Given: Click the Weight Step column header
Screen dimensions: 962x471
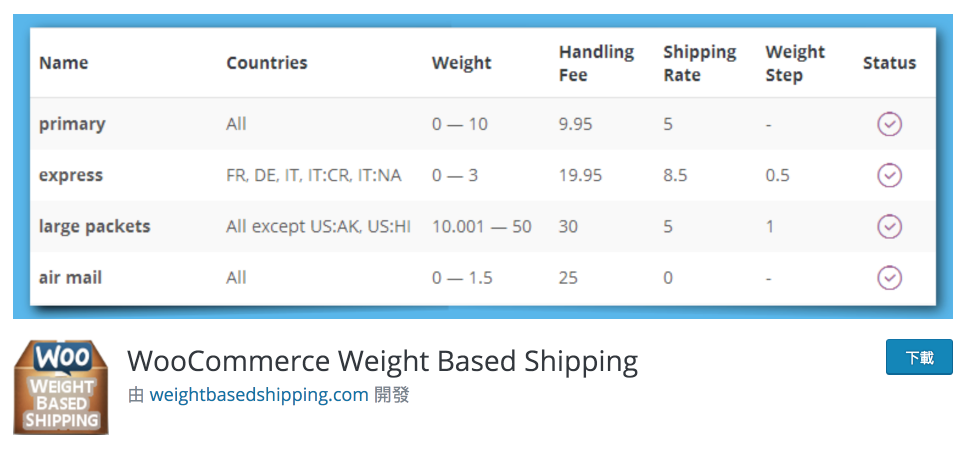Looking at the screenshot, I should (x=795, y=63).
